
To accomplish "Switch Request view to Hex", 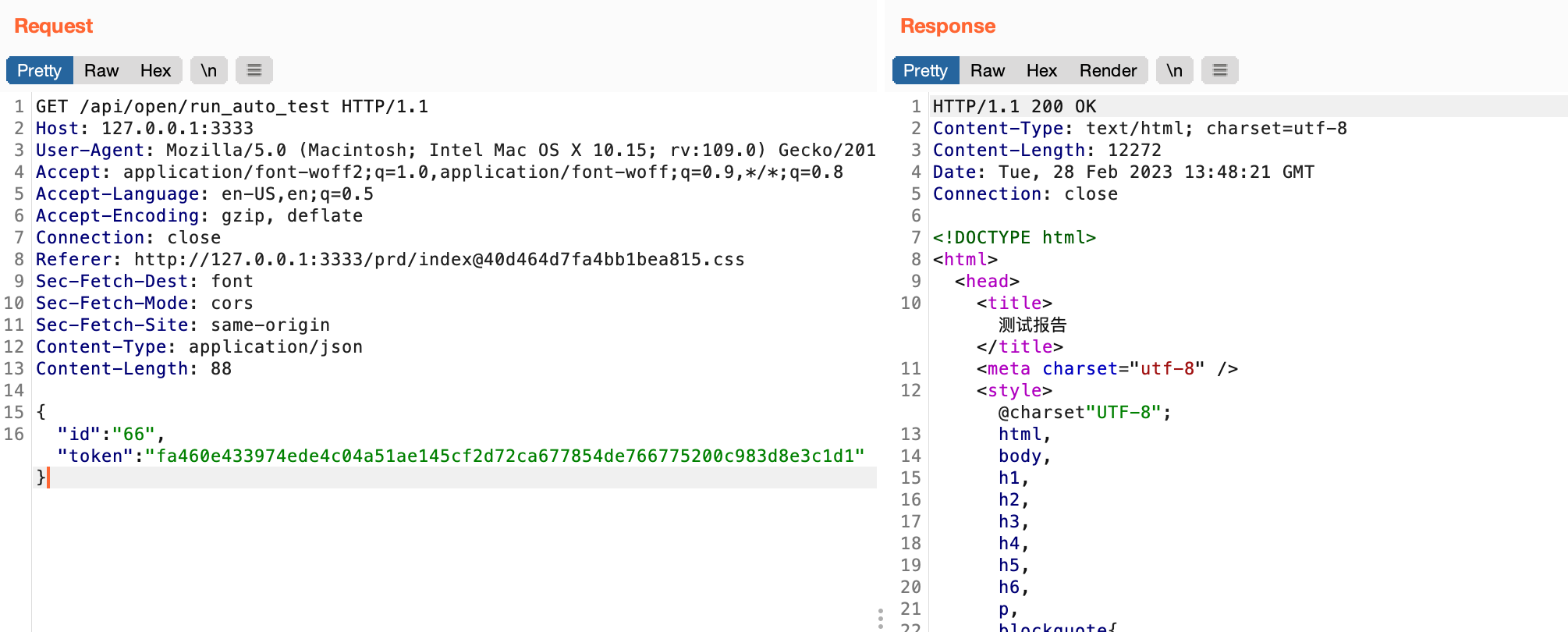I will tap(155, 70).
